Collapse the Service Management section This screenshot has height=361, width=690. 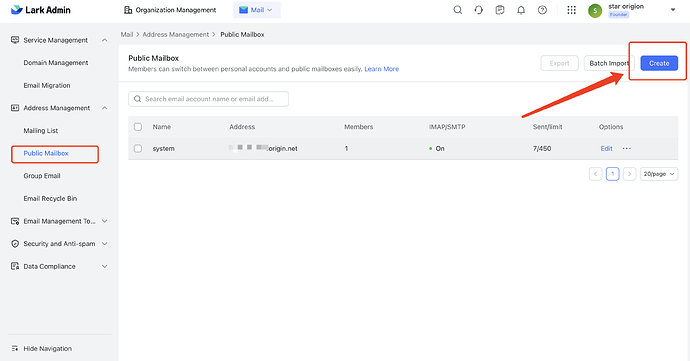104,40
